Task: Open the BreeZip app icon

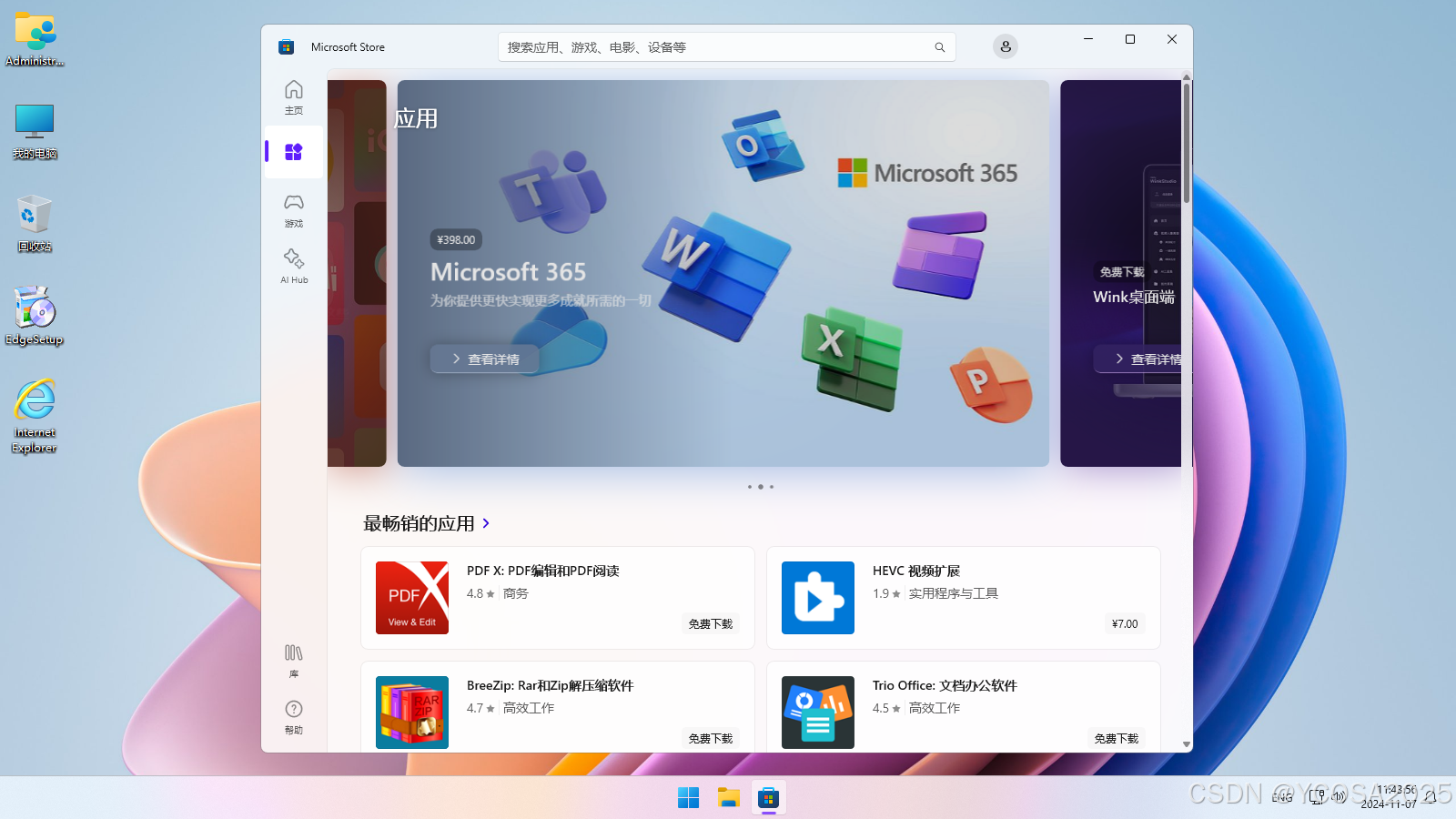Action: pos(412,713)
